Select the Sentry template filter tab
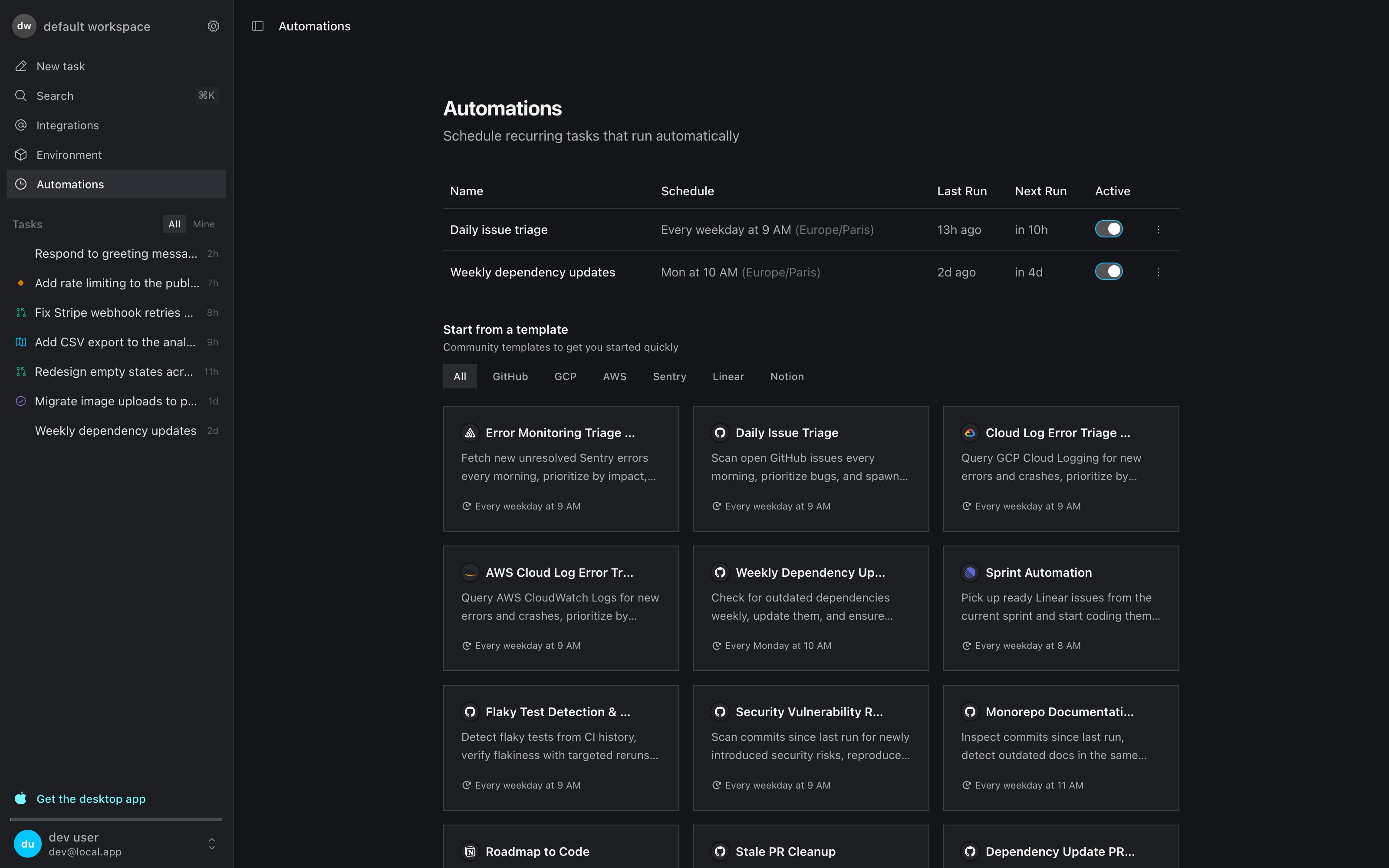Viewport: 1389px width, 868px height. pos(670,377)
